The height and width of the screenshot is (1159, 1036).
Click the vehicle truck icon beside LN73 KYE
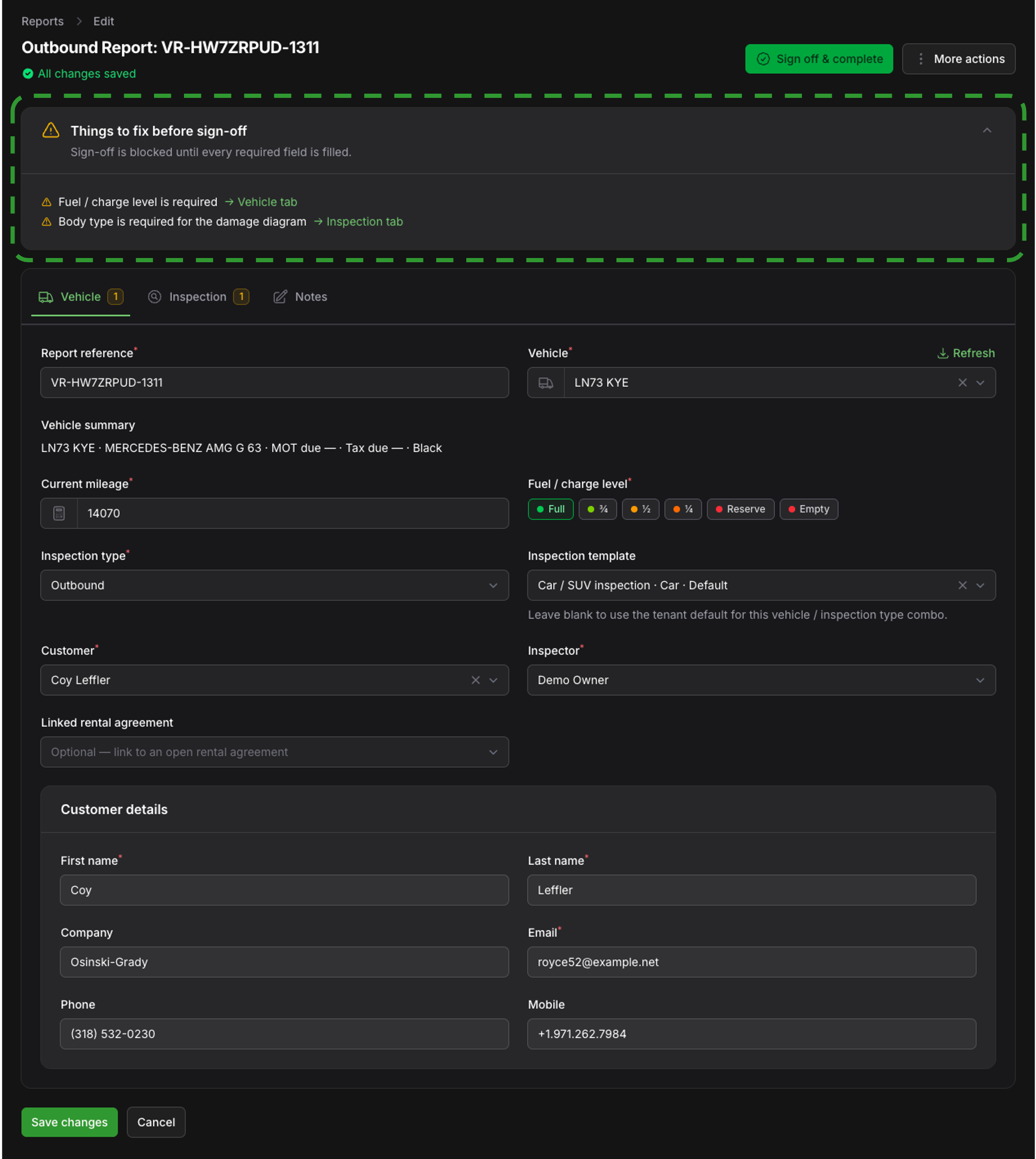[x=545, y=383]
